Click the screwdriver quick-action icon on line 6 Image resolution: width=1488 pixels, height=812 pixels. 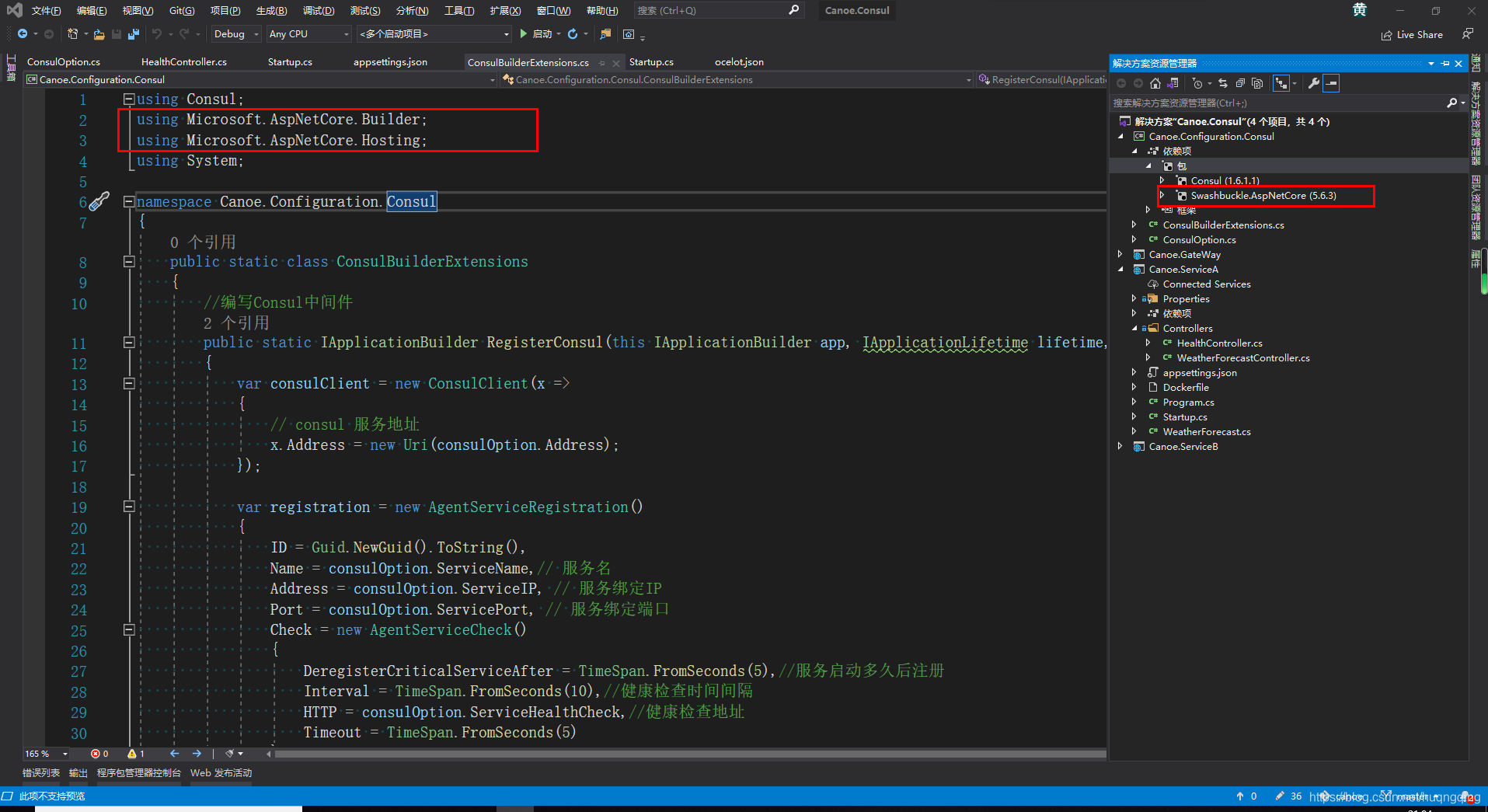(99, 201)
